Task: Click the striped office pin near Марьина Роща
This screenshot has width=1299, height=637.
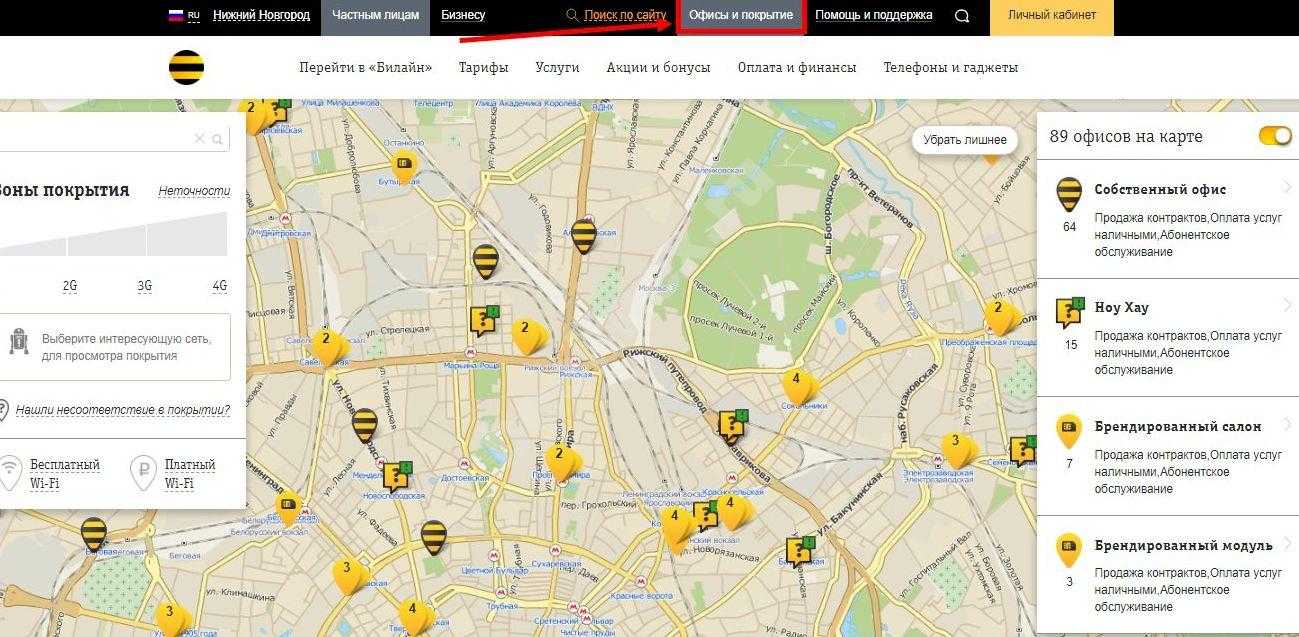Action: 485,261
